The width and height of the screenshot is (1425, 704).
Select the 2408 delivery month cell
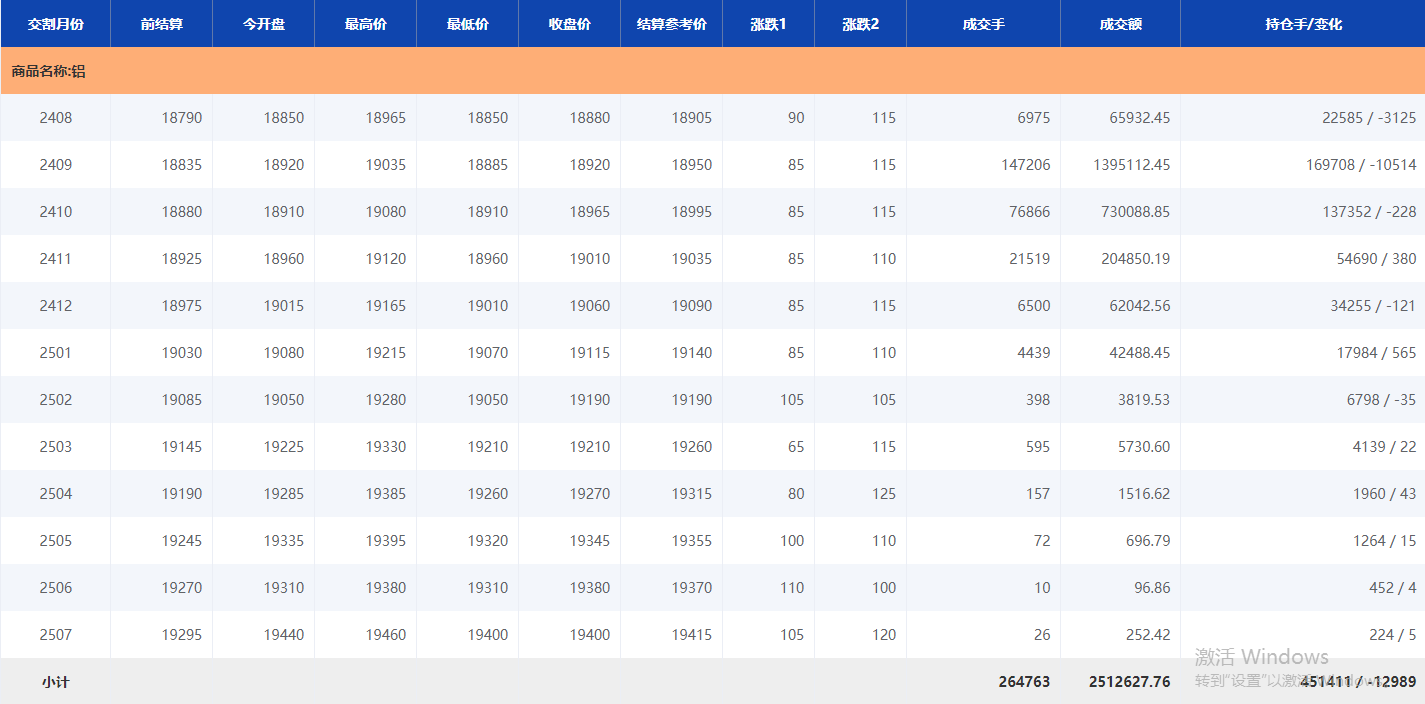point(55,118)
